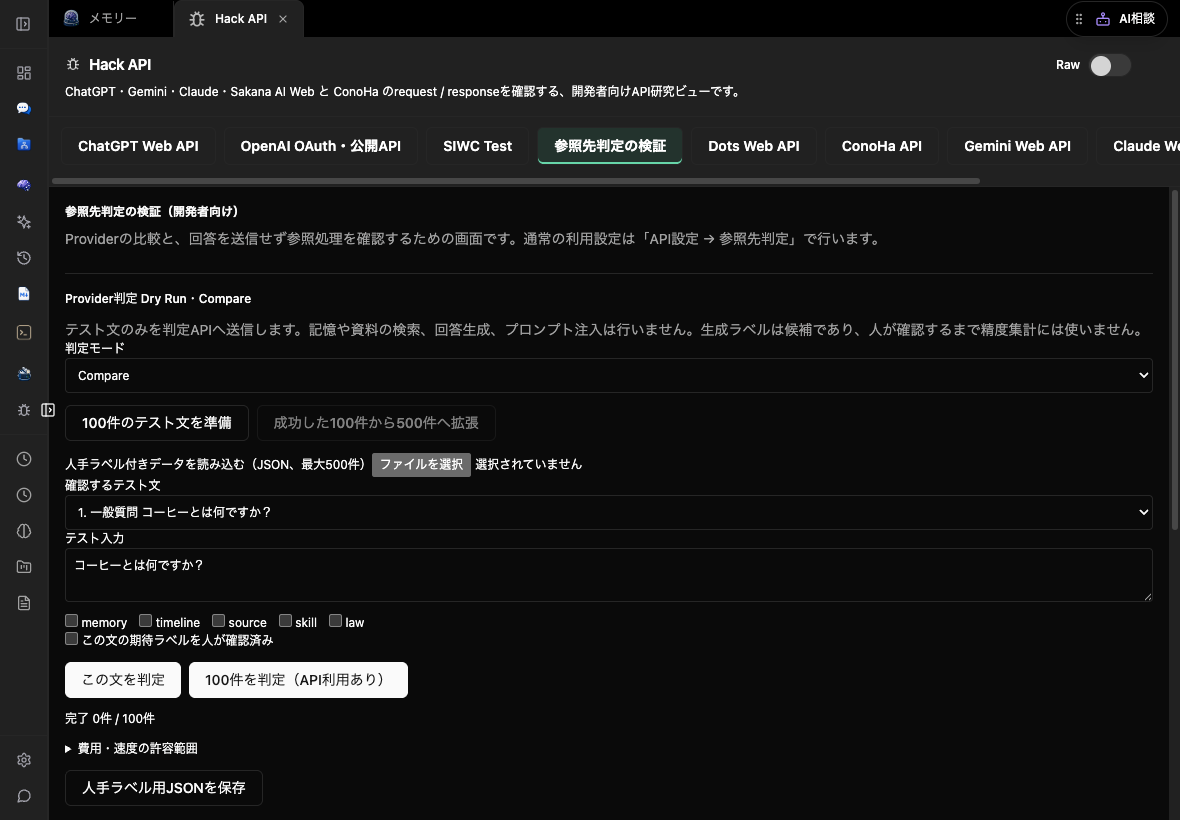Open the Markdown file icon in the sidebar
The width and height of the screenshot is (1180, 820).
[x=23, y=294]
